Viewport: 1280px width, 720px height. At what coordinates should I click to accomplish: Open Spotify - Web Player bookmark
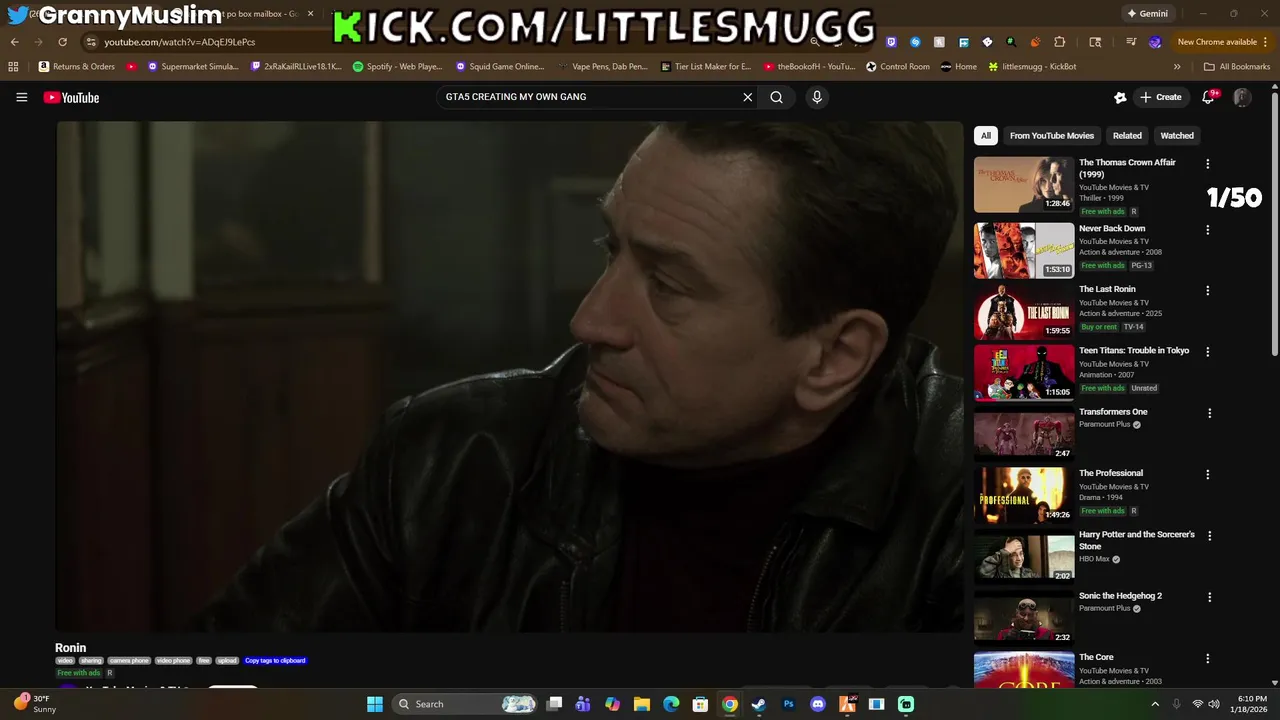[397, 67]
